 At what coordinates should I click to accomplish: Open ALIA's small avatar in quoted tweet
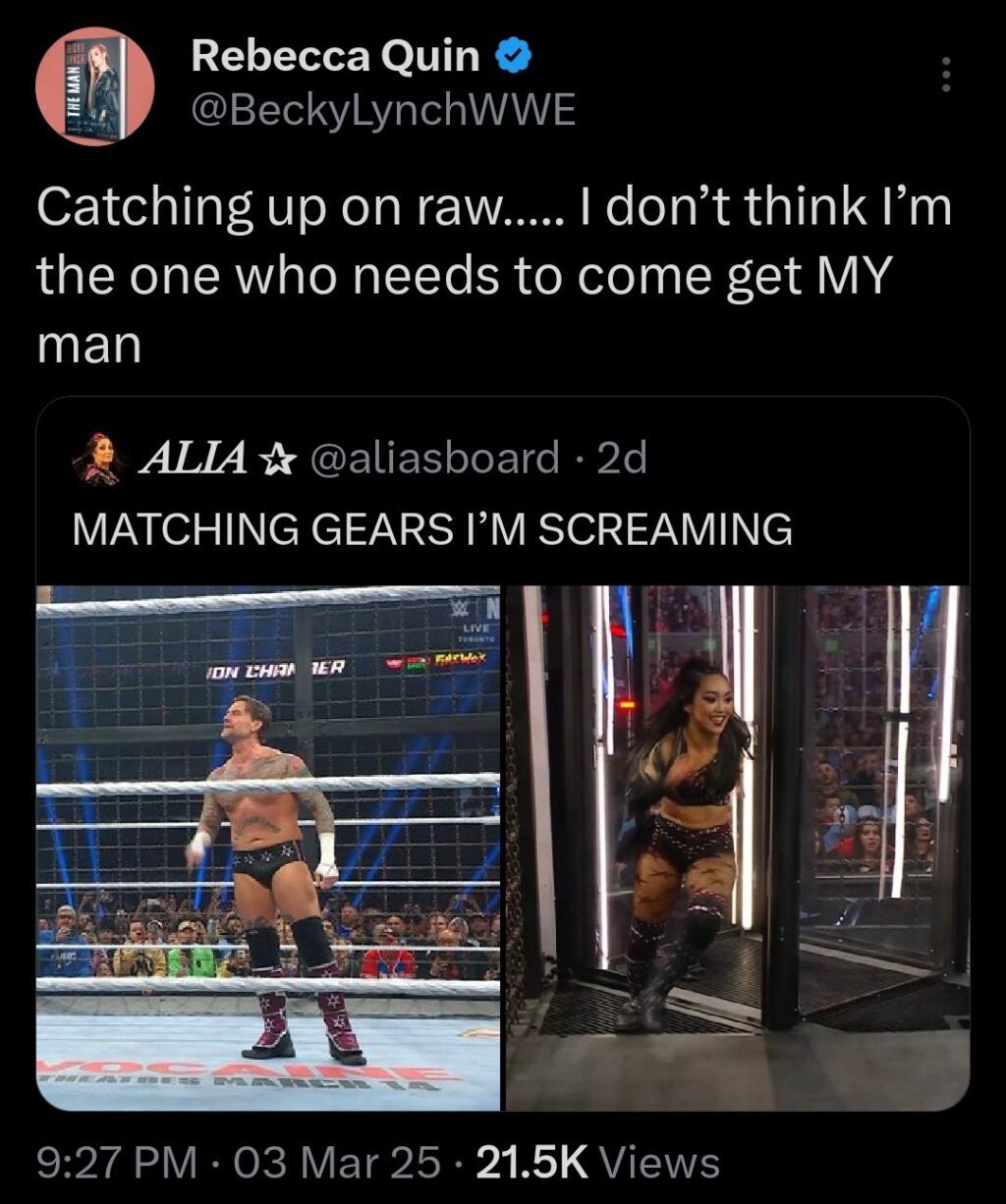click(x=98, y=458)
